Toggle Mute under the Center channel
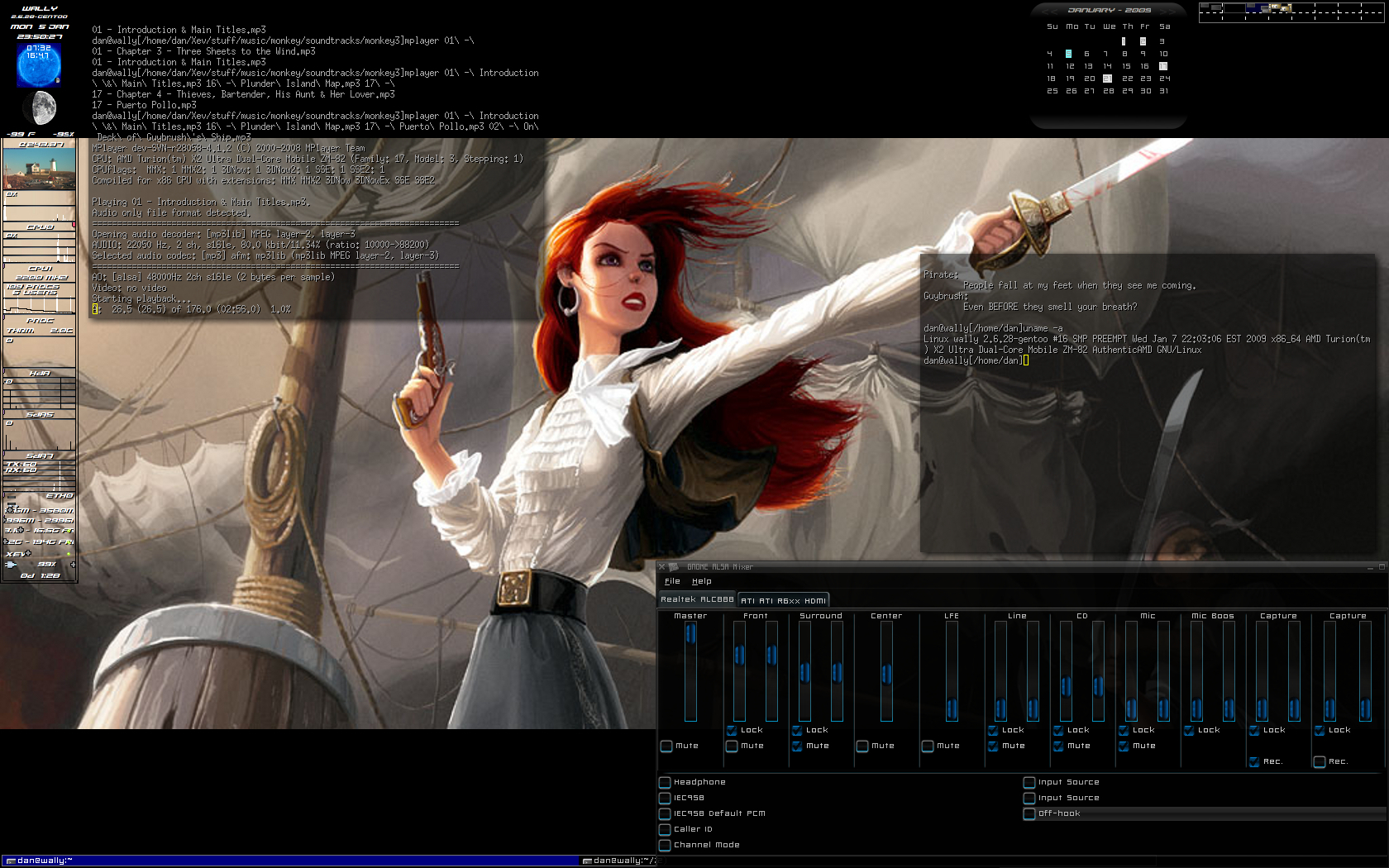 coord(862,746)
